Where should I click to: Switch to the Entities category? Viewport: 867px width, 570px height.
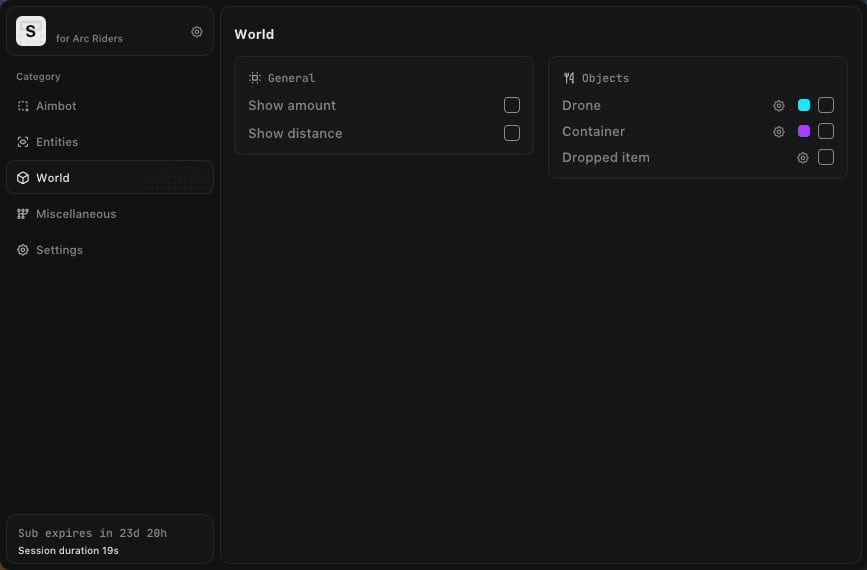(56, 142)
